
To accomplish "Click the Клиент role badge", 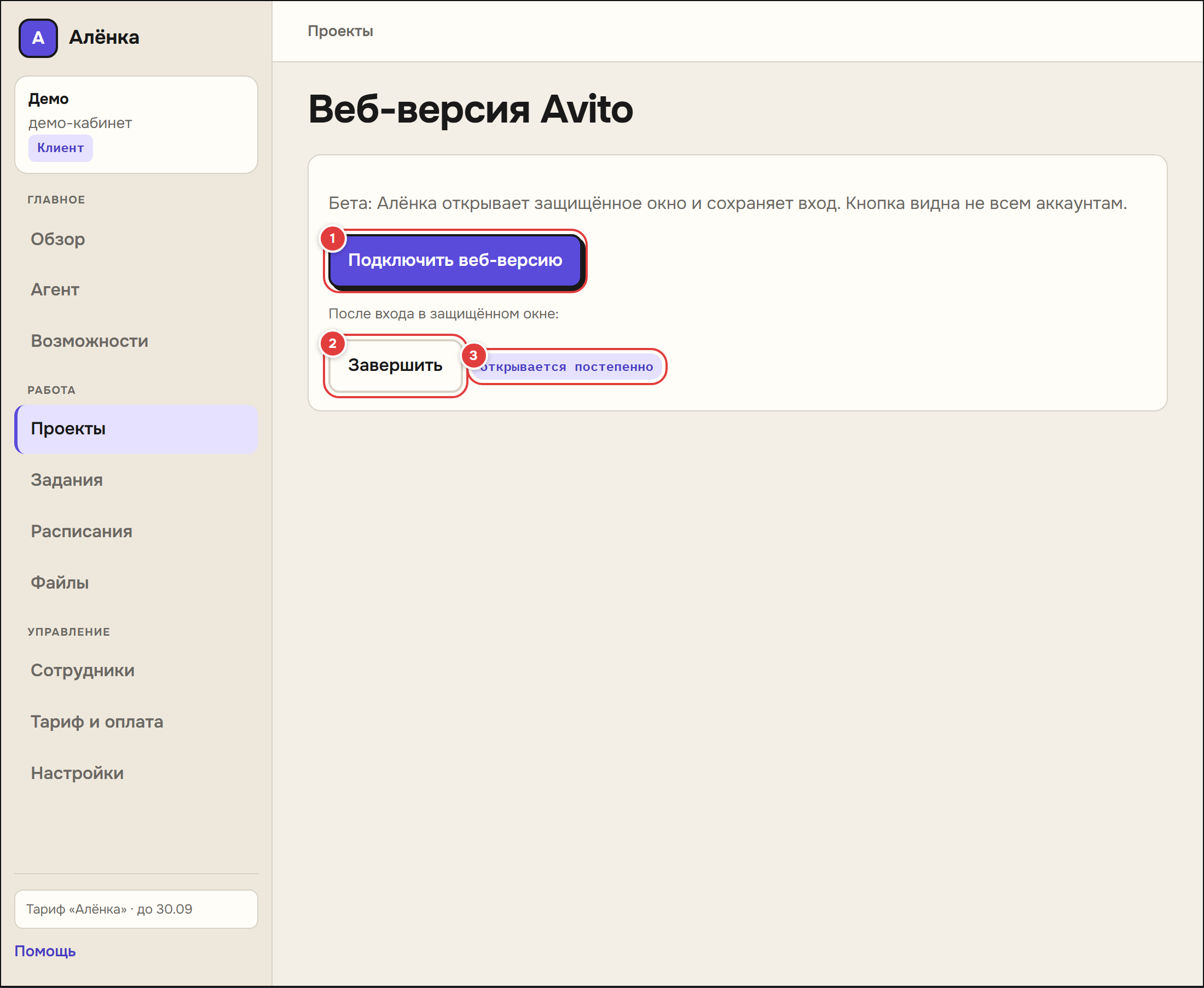I will pyautogui.click(x=60, y=148).
